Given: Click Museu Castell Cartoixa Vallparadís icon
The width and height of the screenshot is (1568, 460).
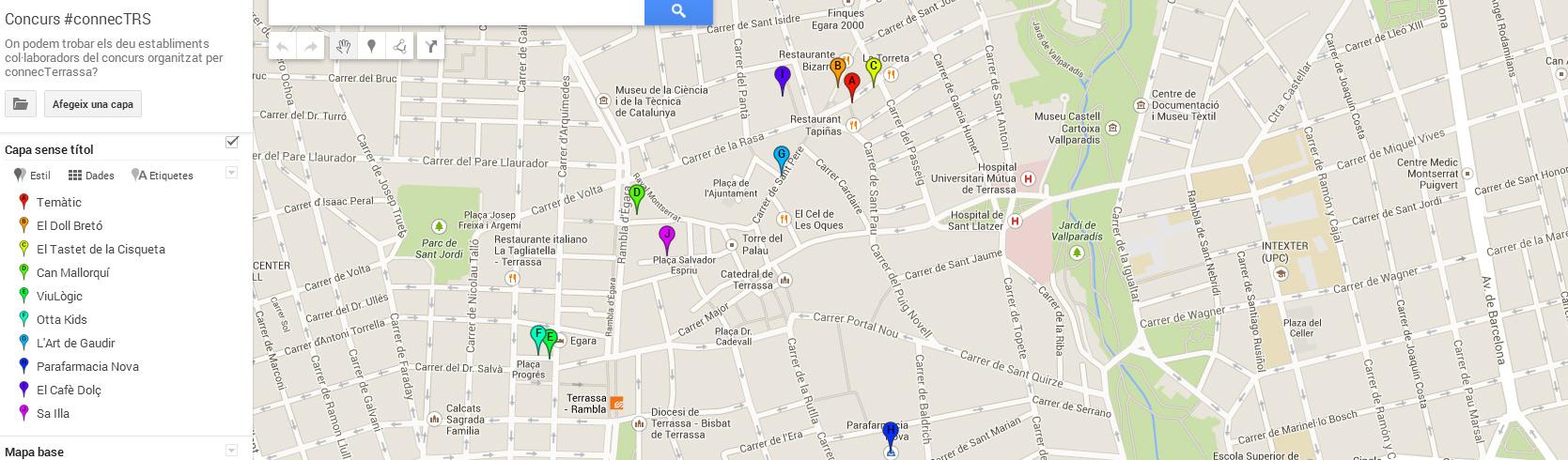Looking at the screenshot, I should (x=1113, y=129).
